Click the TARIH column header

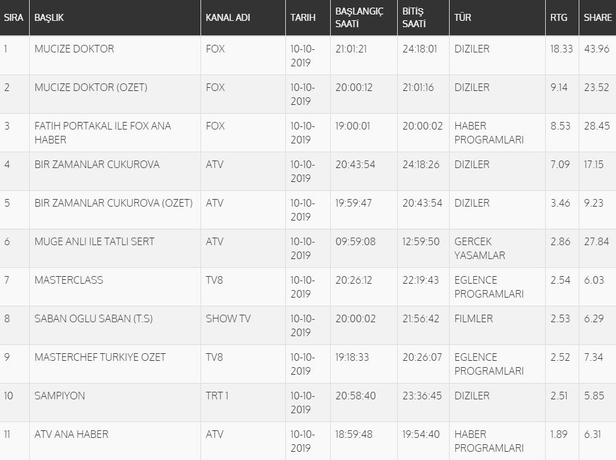(302, 19)
